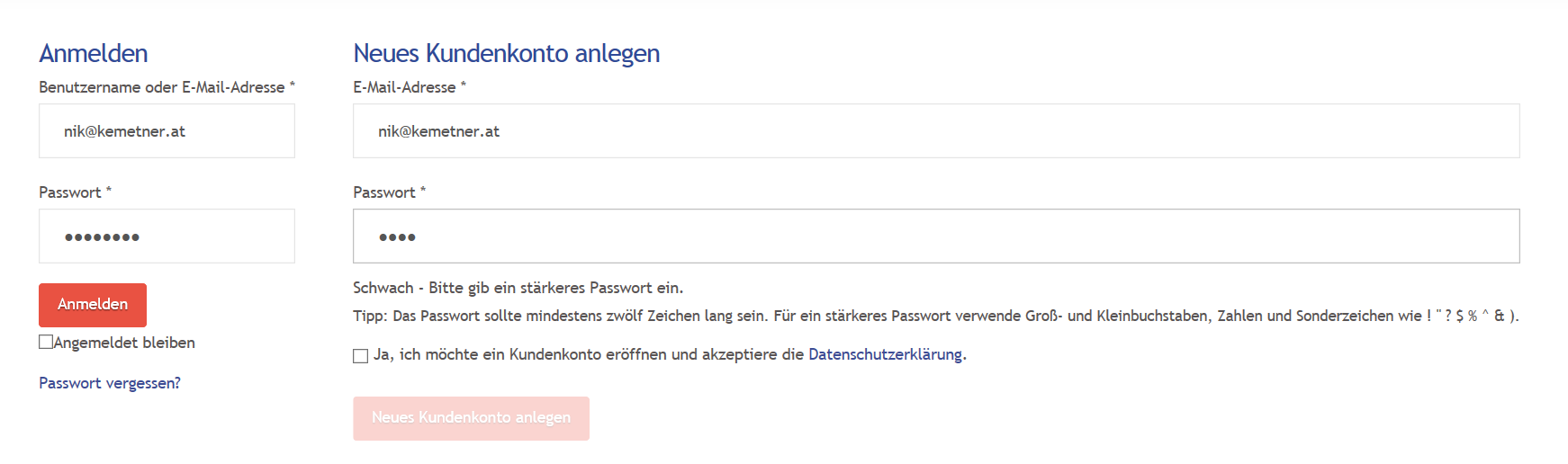The width and height of the screenshot is (1568, 464).
Task: Click the Tipp password hint text
Action: pos(936,316)
